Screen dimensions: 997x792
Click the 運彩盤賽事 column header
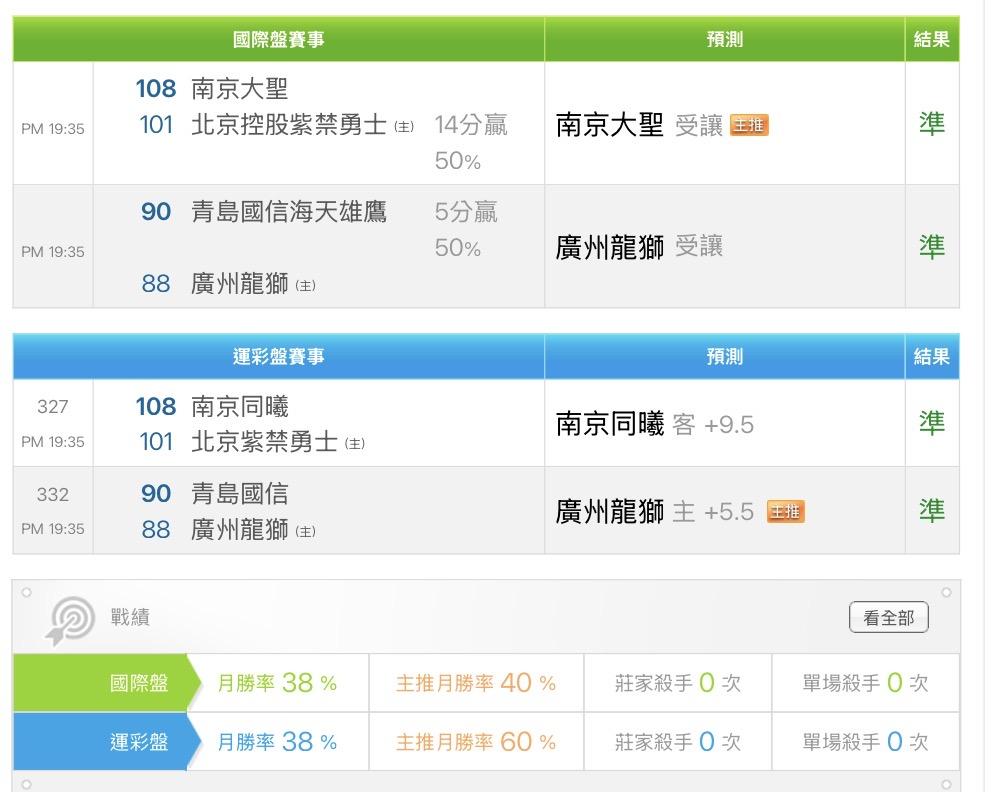[x=278, y=356]
